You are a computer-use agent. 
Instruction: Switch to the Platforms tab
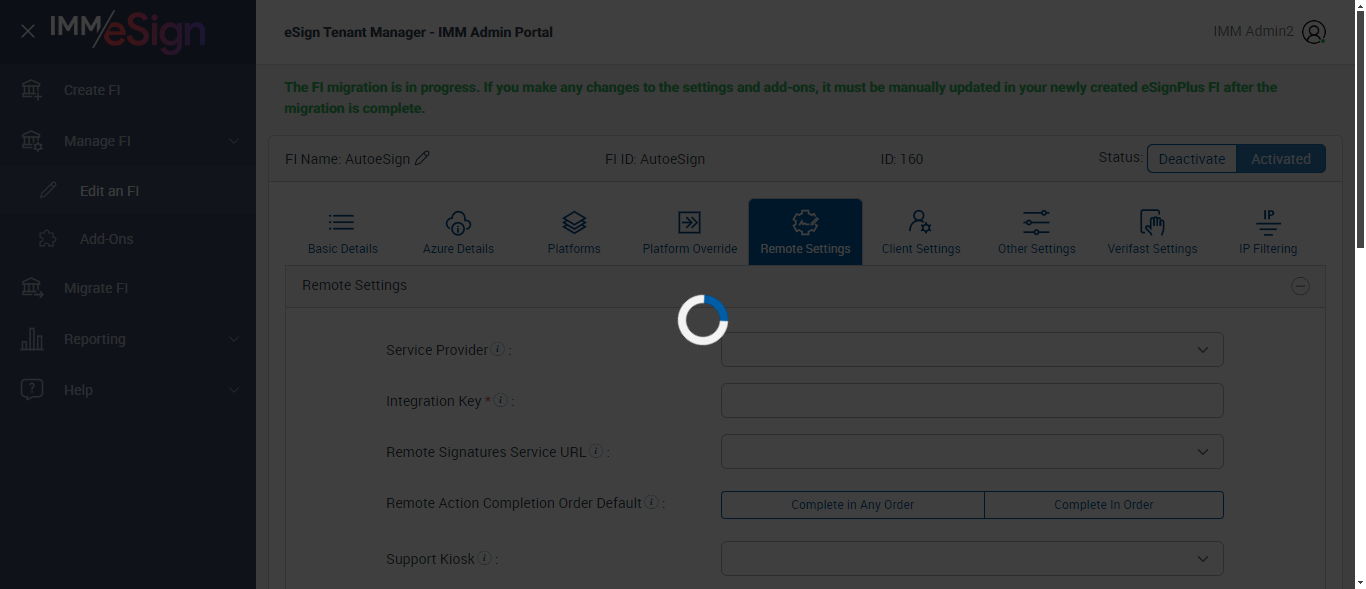pyautogui.click(x=574, y=232)
